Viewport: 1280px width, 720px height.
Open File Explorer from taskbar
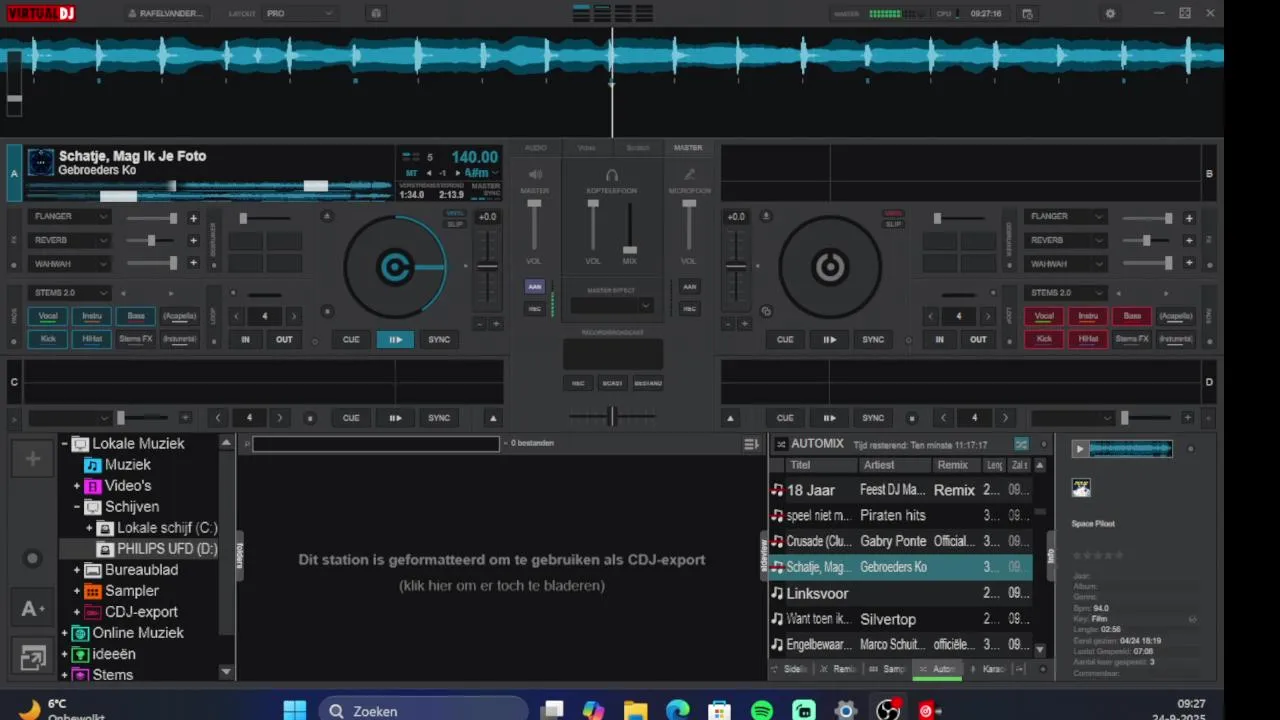(x=636, y=710)
